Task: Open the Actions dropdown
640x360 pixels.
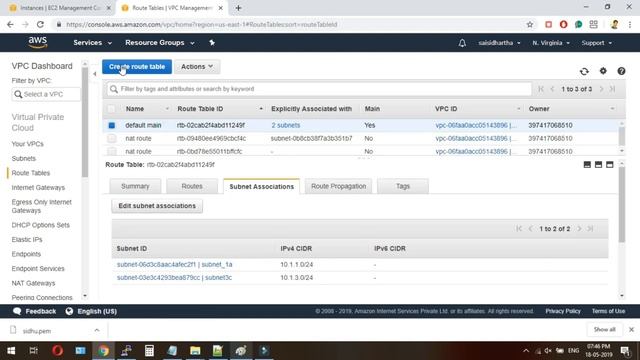Action: point(197,67)
